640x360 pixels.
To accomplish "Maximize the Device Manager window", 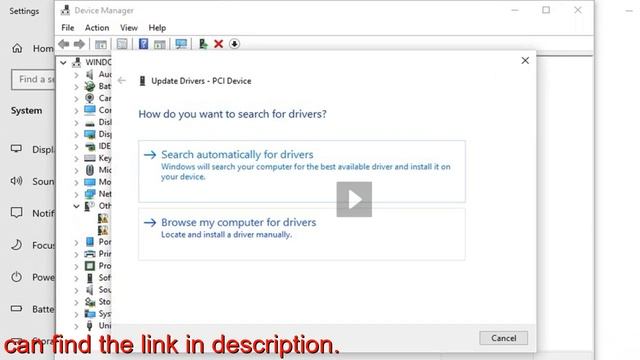I will (x=546, y=10).
